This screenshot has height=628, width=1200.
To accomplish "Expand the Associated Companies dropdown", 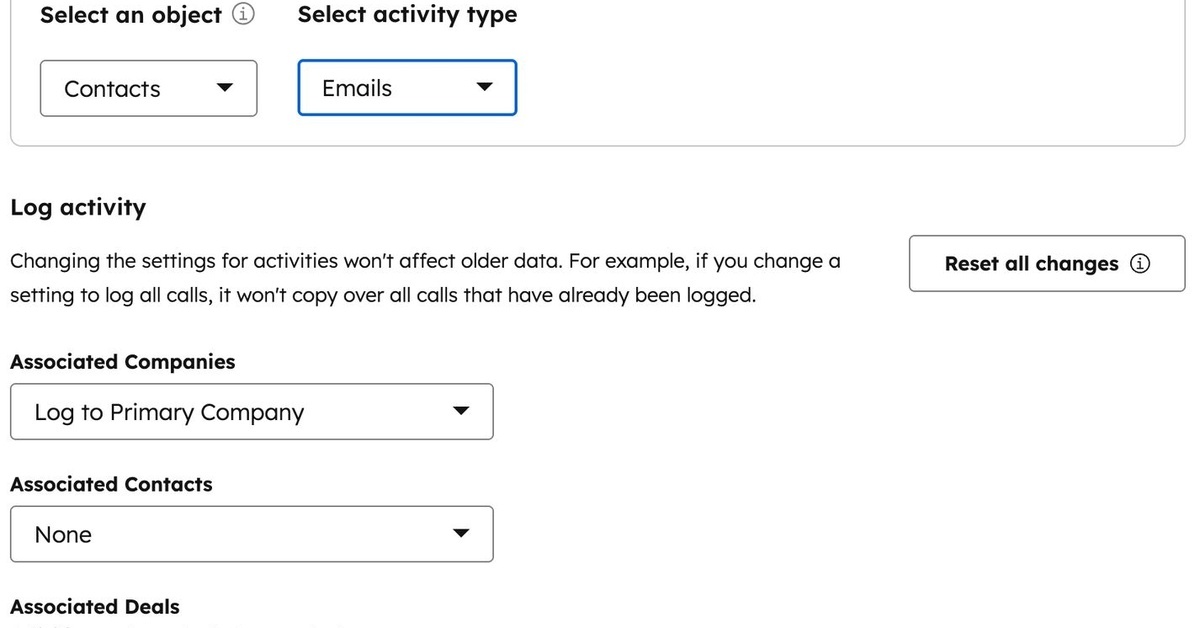I will pos(251,412).
